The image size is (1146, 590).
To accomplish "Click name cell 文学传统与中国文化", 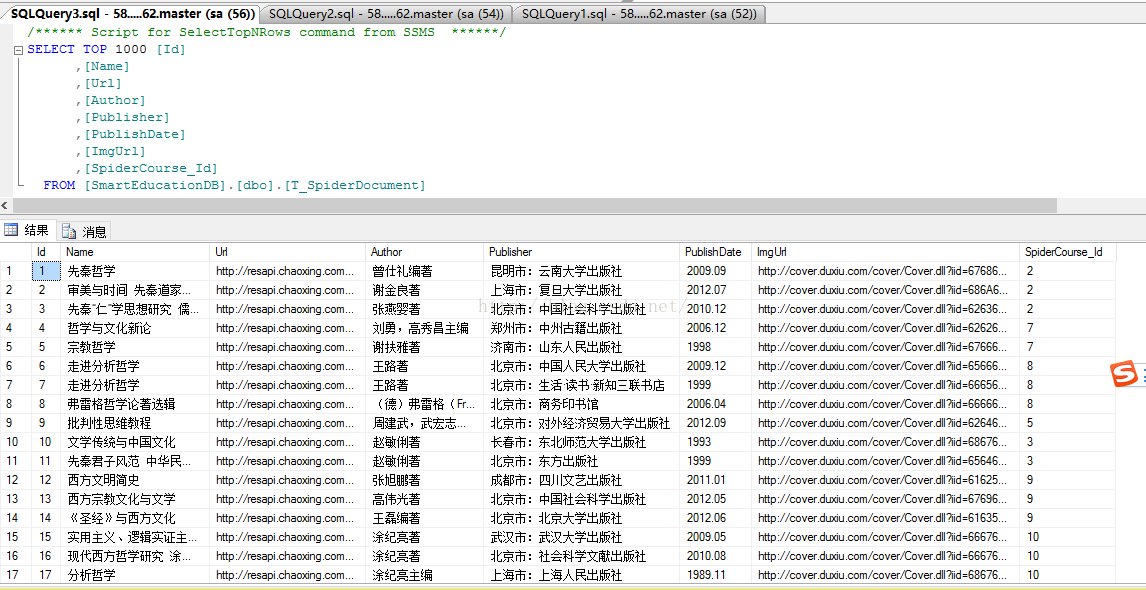I will coord(135,442).
